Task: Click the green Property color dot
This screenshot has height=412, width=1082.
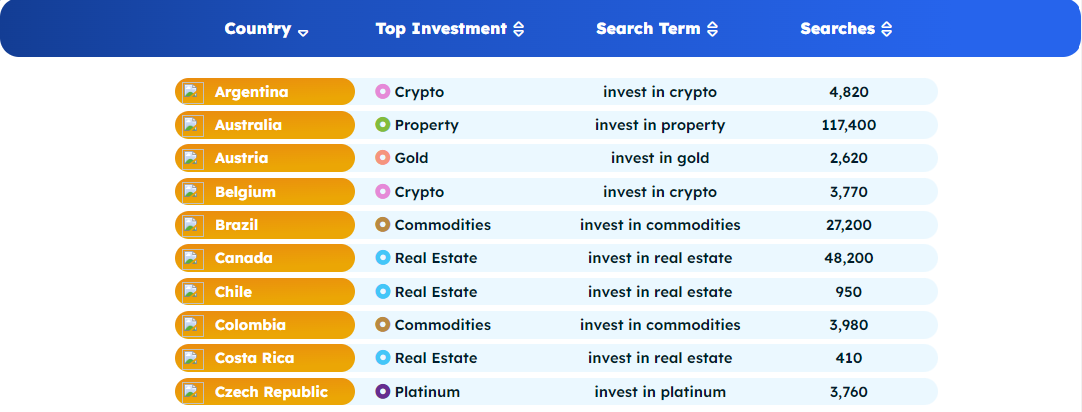Action: click(x=382, y=125)
